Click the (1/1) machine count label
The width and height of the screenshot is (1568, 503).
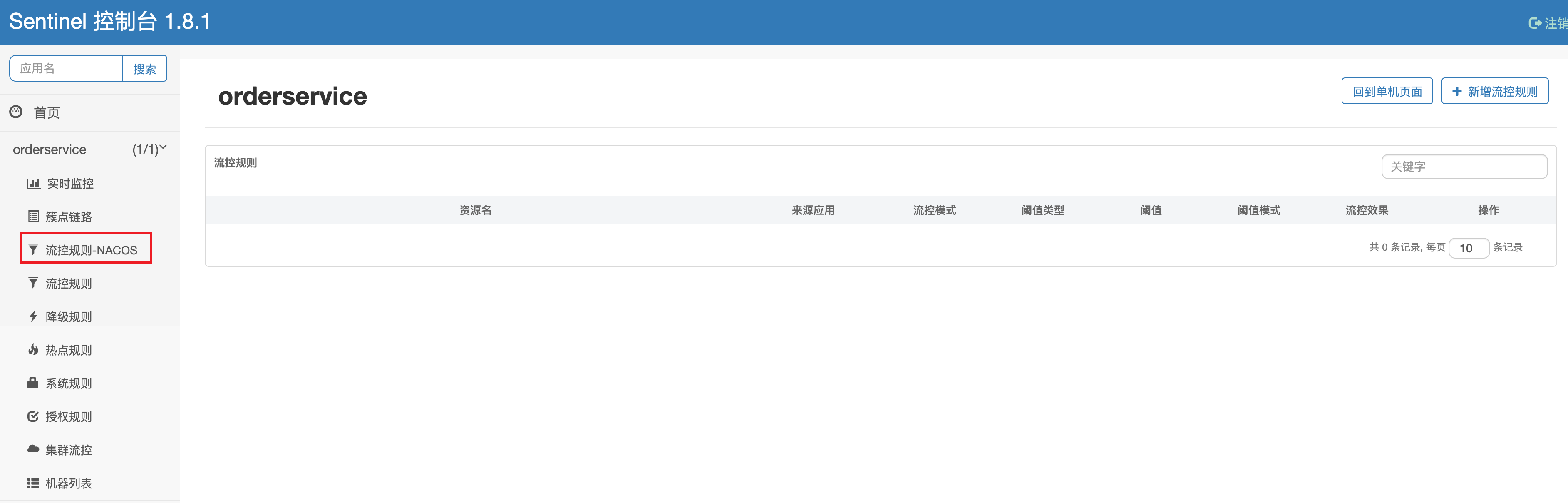[x=145, y=149]
